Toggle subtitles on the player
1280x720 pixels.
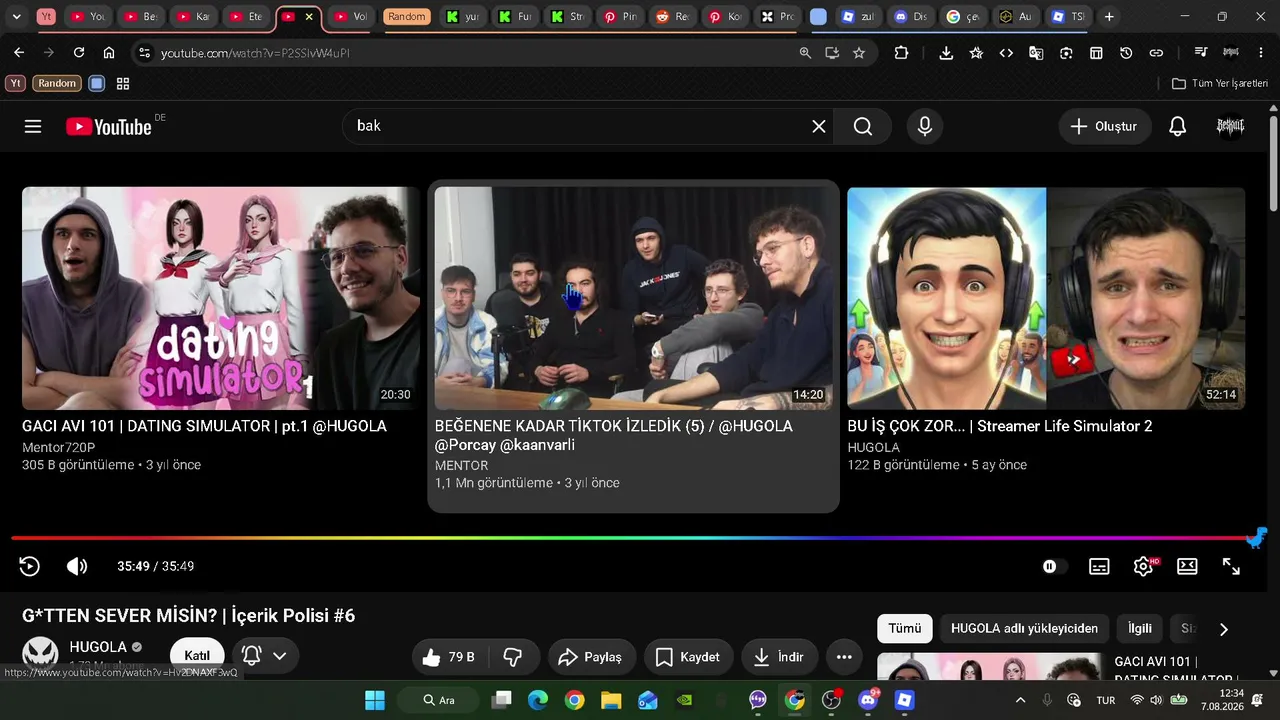coord(1099,566)
